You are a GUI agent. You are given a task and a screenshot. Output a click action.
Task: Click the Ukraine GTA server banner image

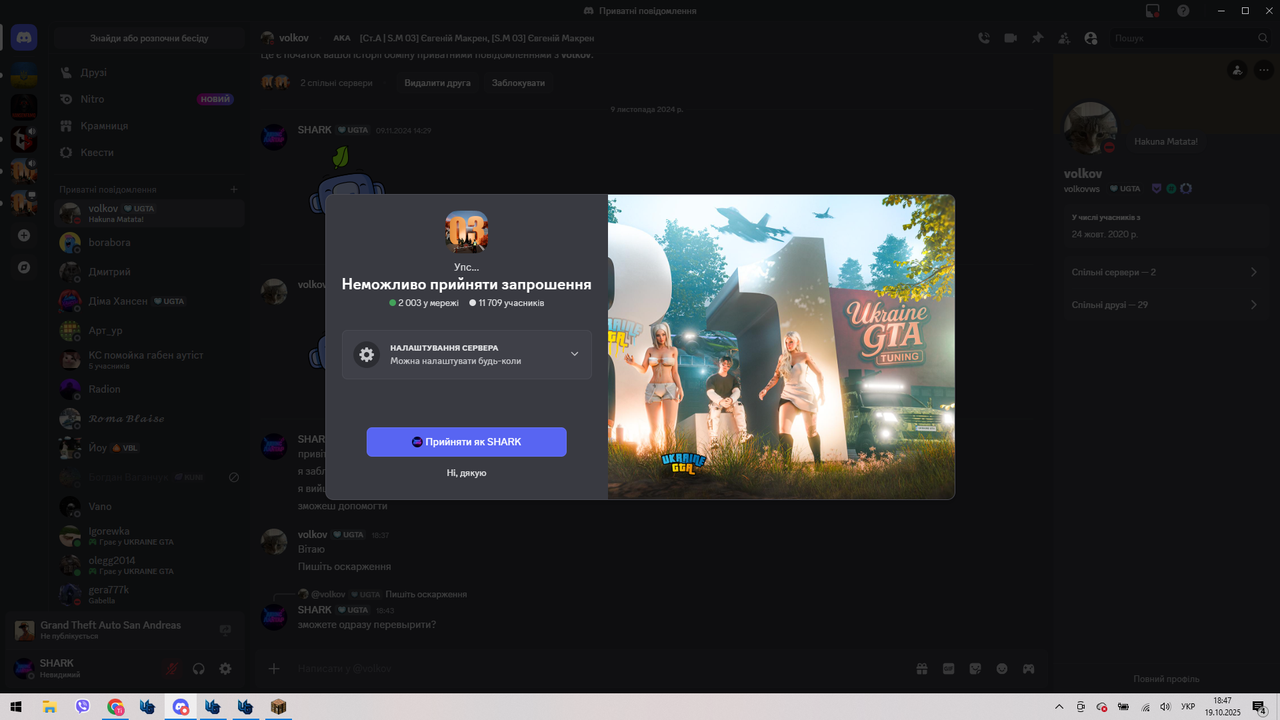[x=781, y=347]
